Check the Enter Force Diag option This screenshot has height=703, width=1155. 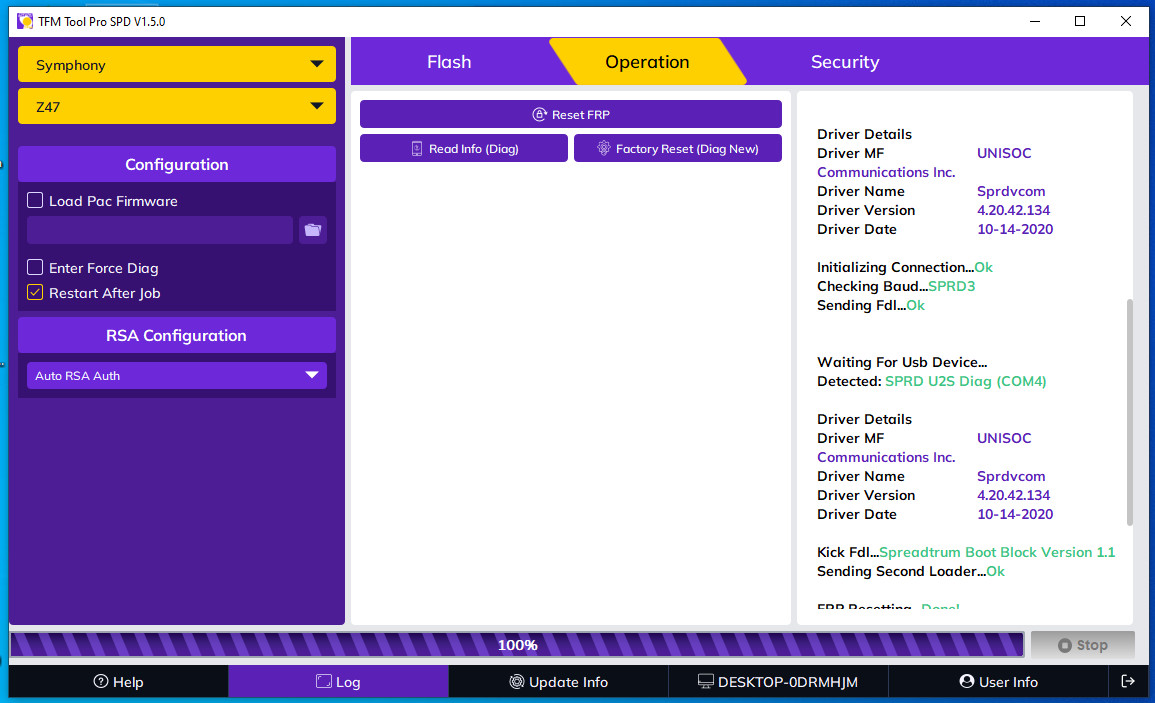[35, 268]
